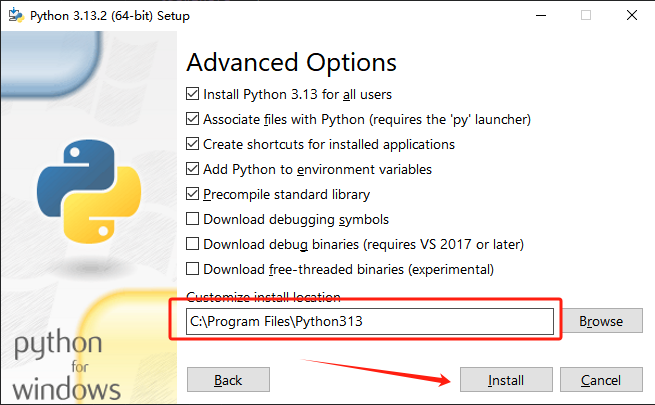The width and height of the screenshot is (655, 405).
Task: Toggle Associate files with Python checkbox
Action: pyautogui.click(x=192, y=119)
